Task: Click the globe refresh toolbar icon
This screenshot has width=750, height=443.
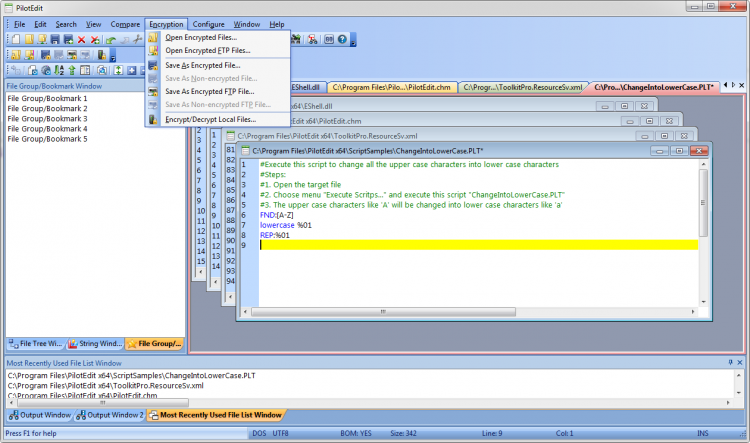Action: point(46,70)
